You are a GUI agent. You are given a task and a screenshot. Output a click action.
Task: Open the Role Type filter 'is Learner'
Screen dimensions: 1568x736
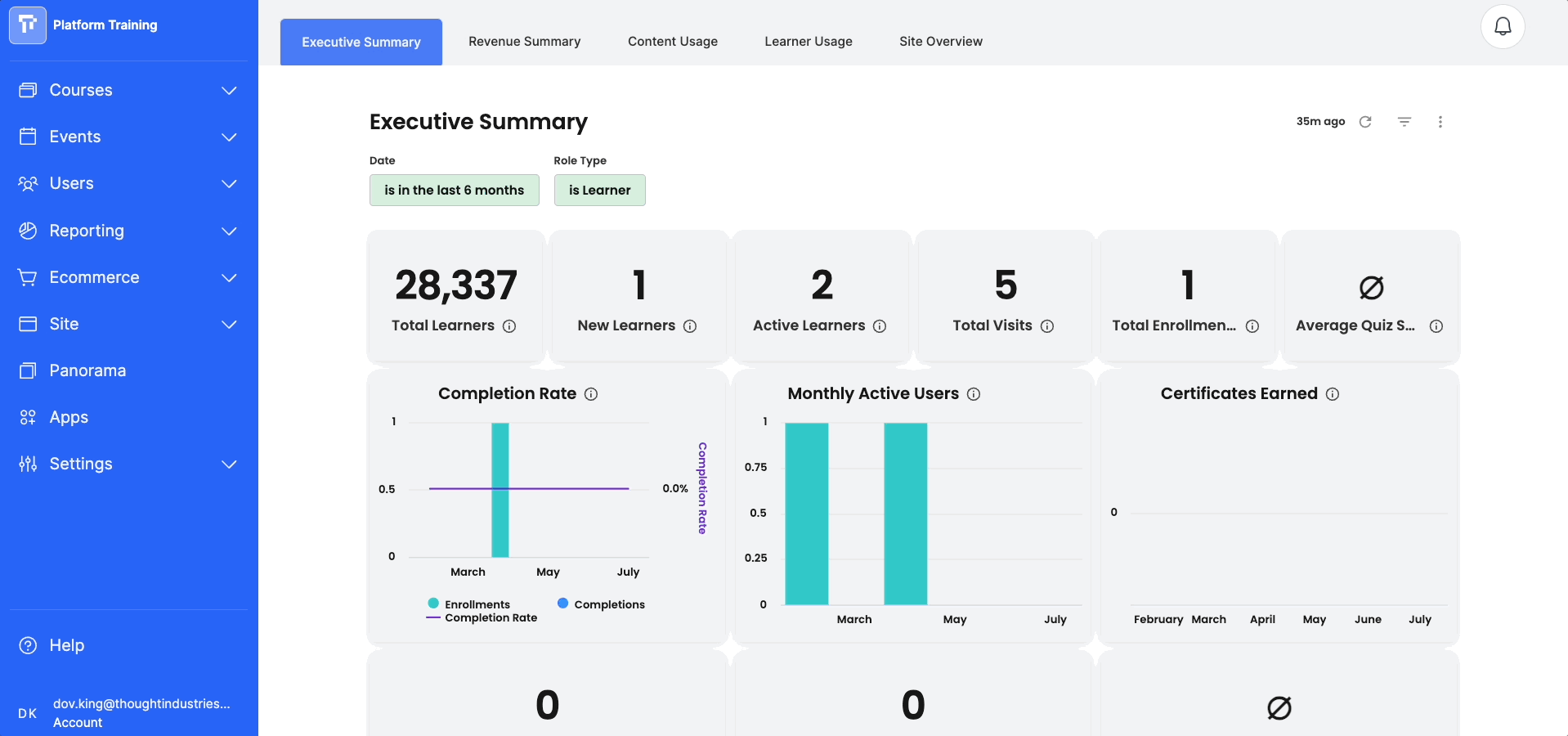coord(600,190)
